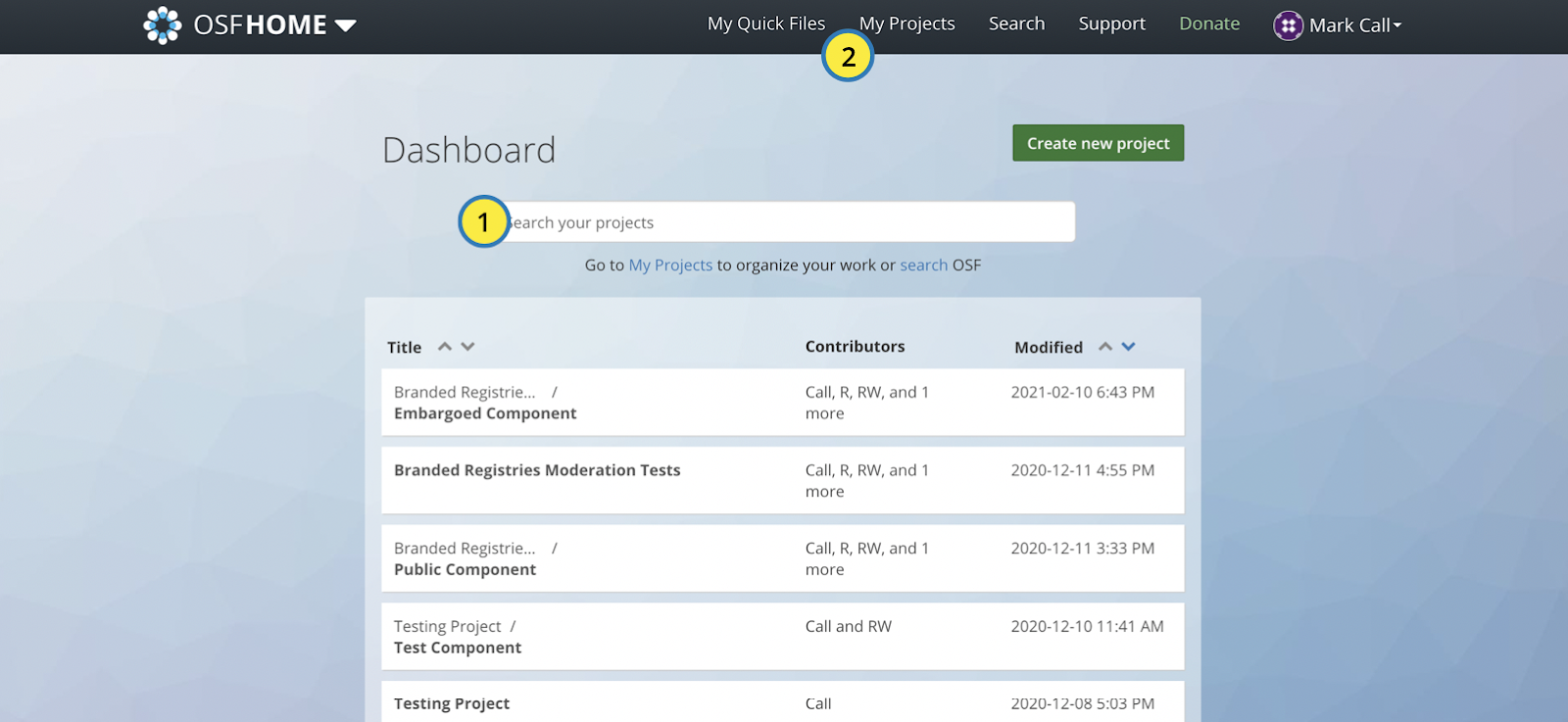Image resolution: width=1568 pixels, height=722 pixels.
Task: Click the Donate link in navbar
Action: click(1209, 24)
